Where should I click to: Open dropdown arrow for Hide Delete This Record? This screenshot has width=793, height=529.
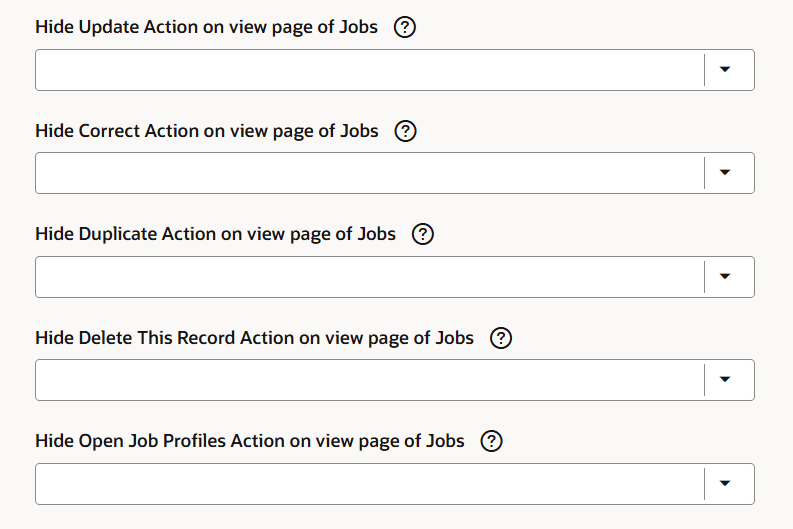point(726,380)
